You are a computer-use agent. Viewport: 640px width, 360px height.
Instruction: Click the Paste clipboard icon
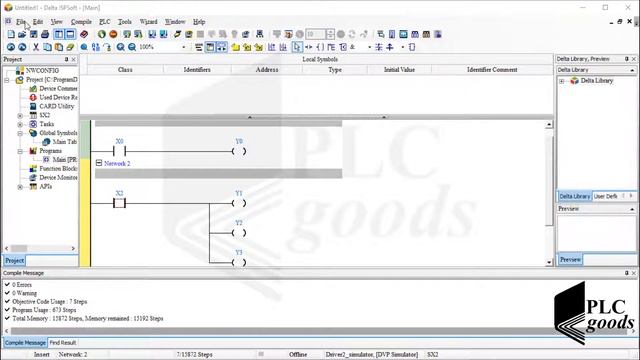[x=59, y=47]
